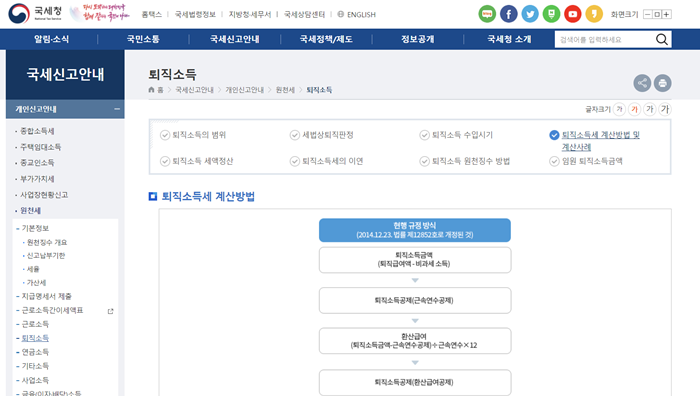Screen dimensions: 700x396
Task: Open the 국민소통 main menu
Action: [x=143, y=39]
